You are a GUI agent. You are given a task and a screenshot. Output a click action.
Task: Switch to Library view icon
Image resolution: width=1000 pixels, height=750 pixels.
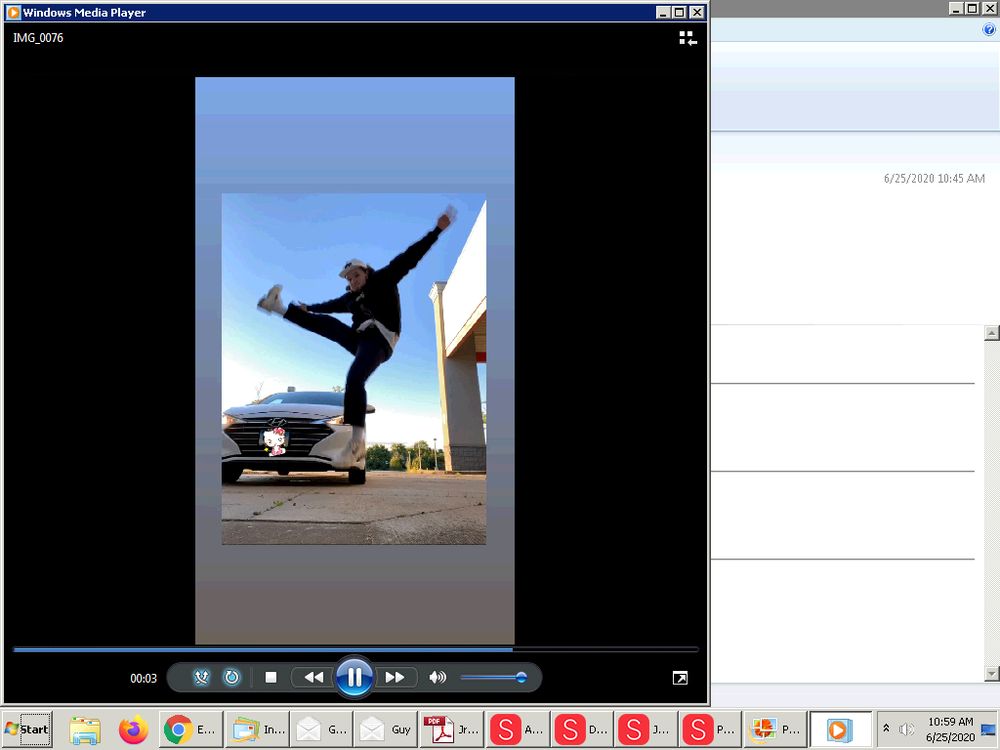click(x=687, y=38)
